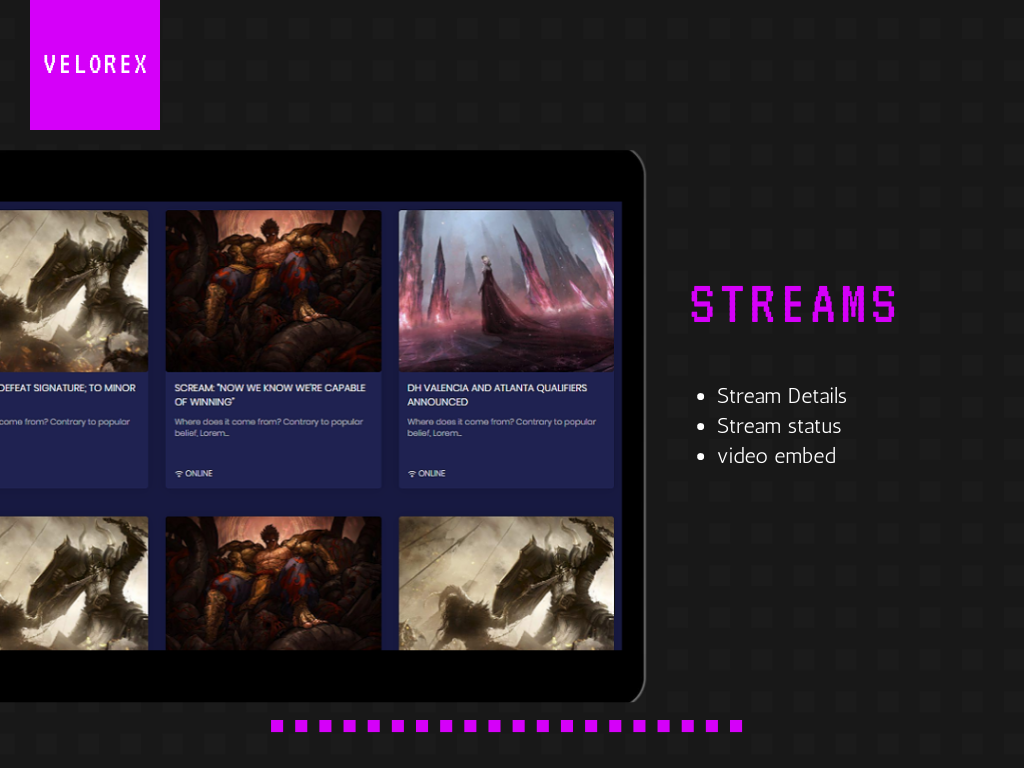Open the 'Defeat Signature; to Minor' headline
Screen dimensions: 1024x768
68,388
